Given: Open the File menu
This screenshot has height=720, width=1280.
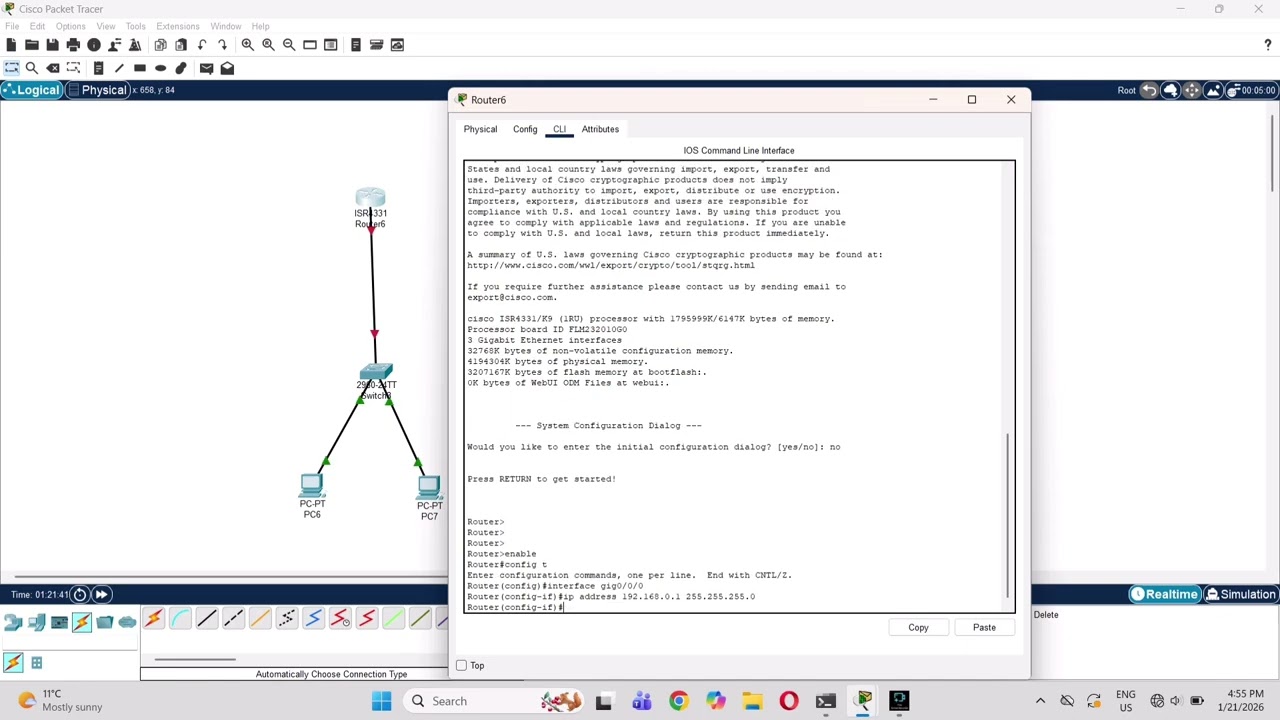Looking at the screenshot, I should (x=12, y=26).
